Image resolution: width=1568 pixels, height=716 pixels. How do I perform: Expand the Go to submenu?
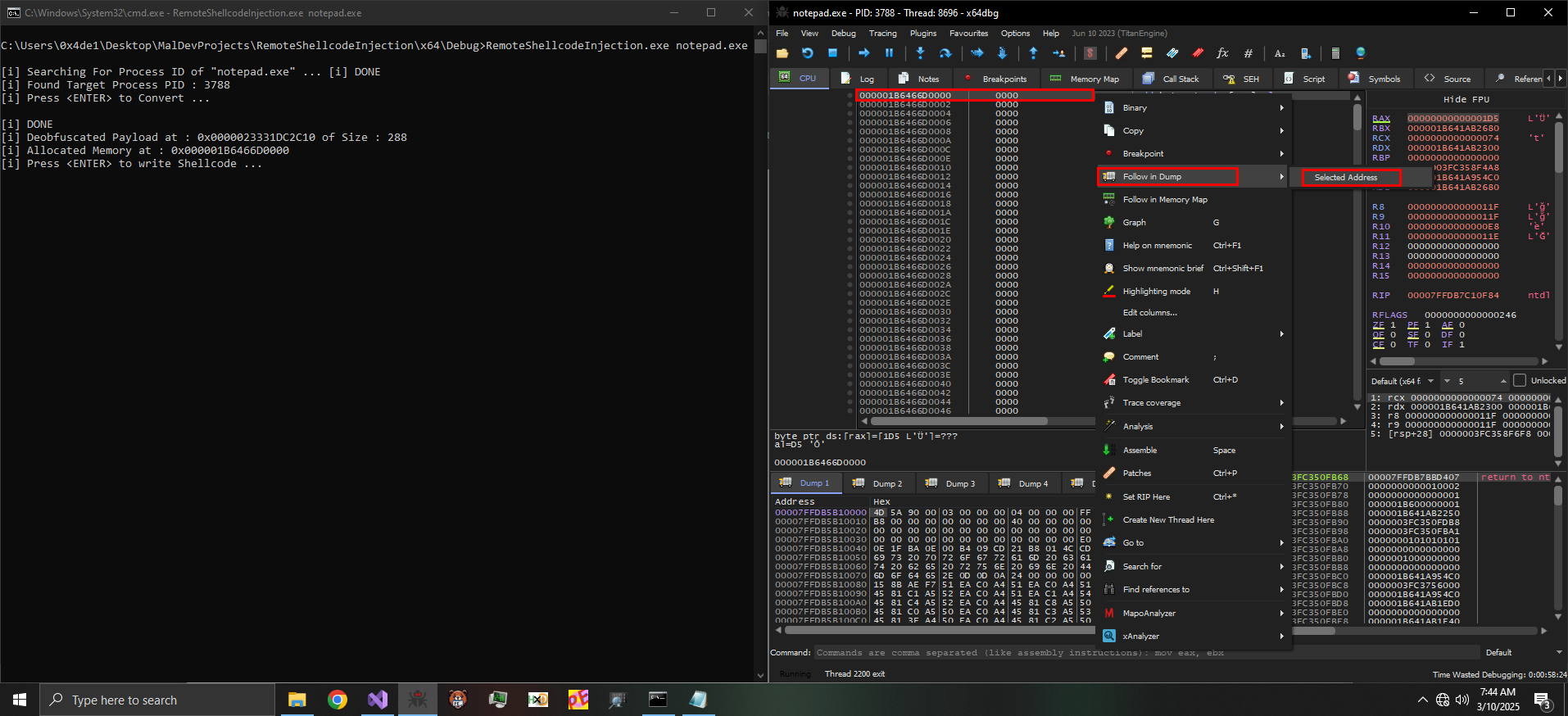tap(1194, 542)
